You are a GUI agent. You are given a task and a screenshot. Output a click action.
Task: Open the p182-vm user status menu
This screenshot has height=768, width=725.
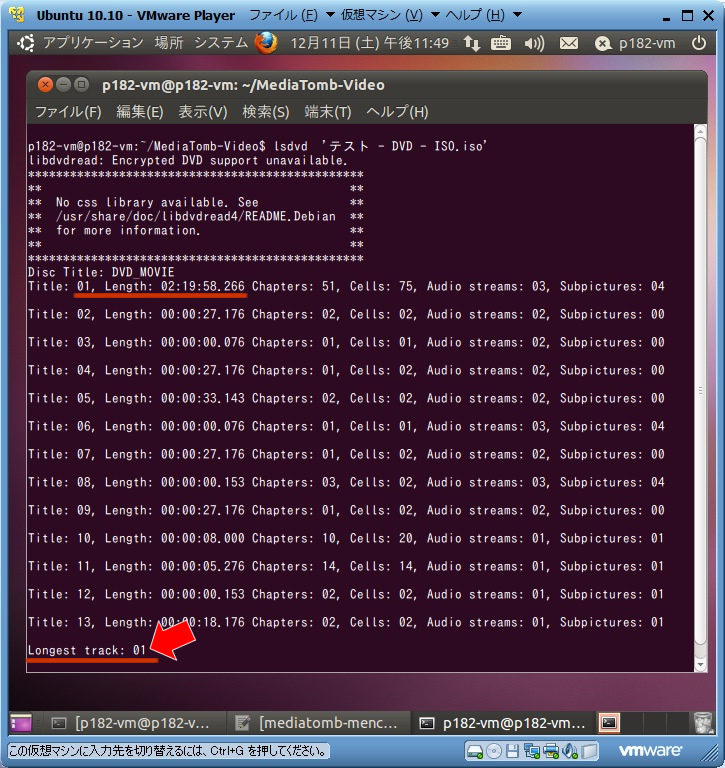tap(635, 44)
